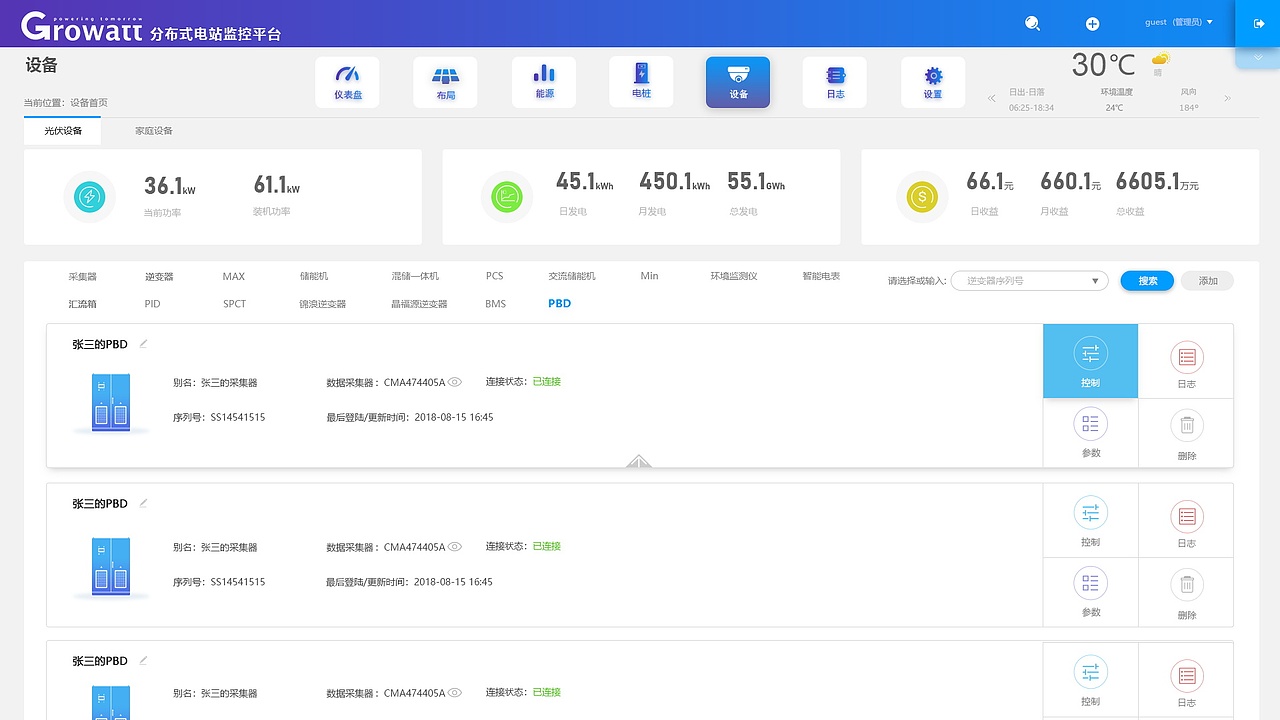The height and width of the screenshot is (720, 1280).
Task: Open 控制 control for the second PBD card
Action: point(1090,520)
